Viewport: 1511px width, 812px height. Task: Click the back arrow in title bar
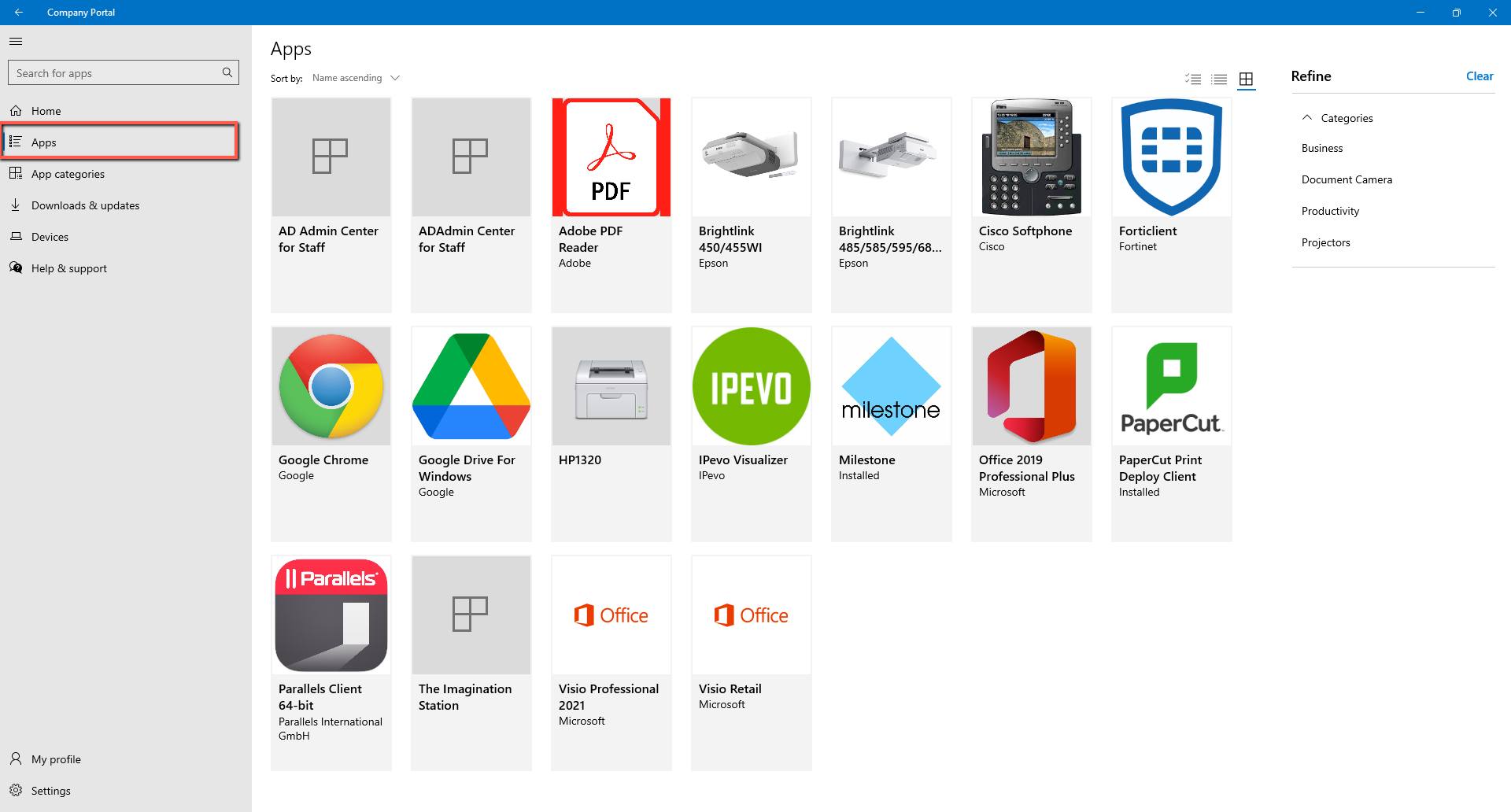(19, 13)
